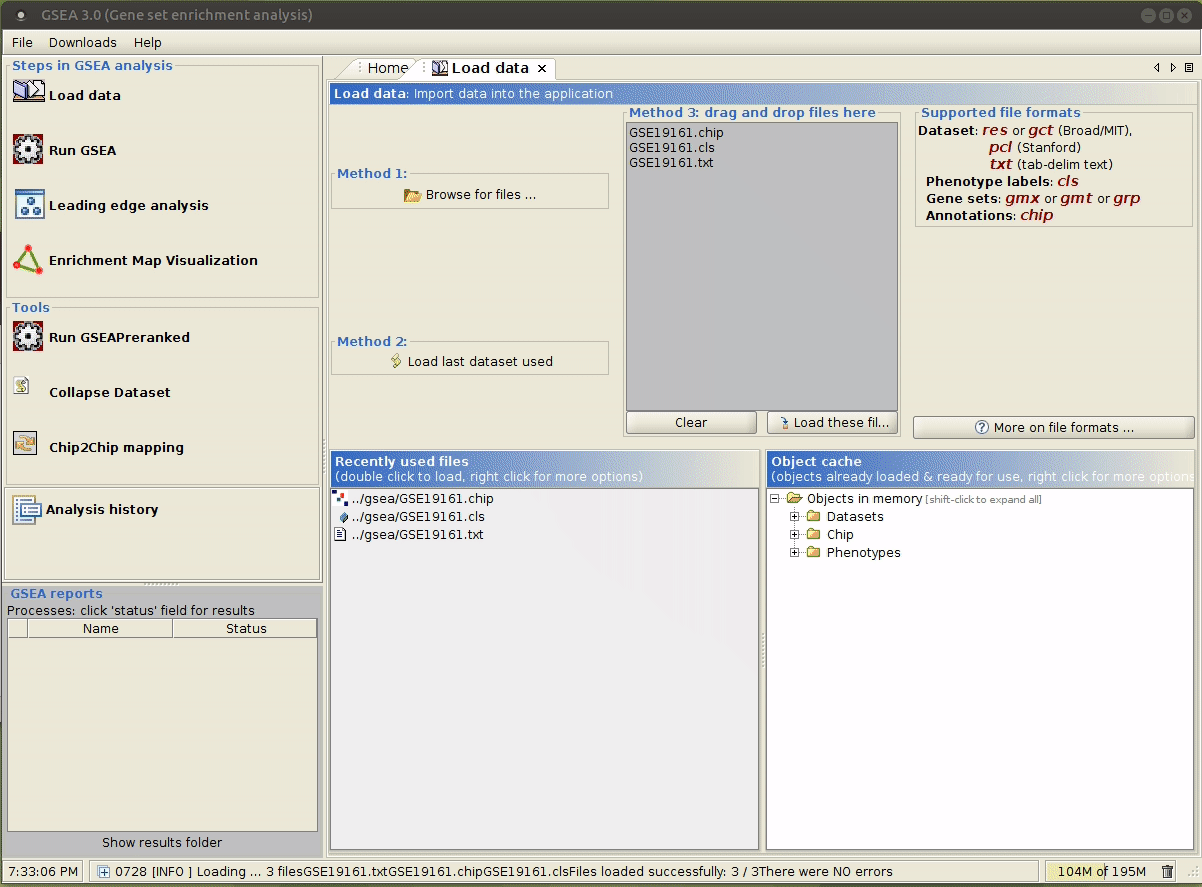This screenshot has height=887, width=1202.
Task: Click the memory usage progress bar
Action: 1100,871
